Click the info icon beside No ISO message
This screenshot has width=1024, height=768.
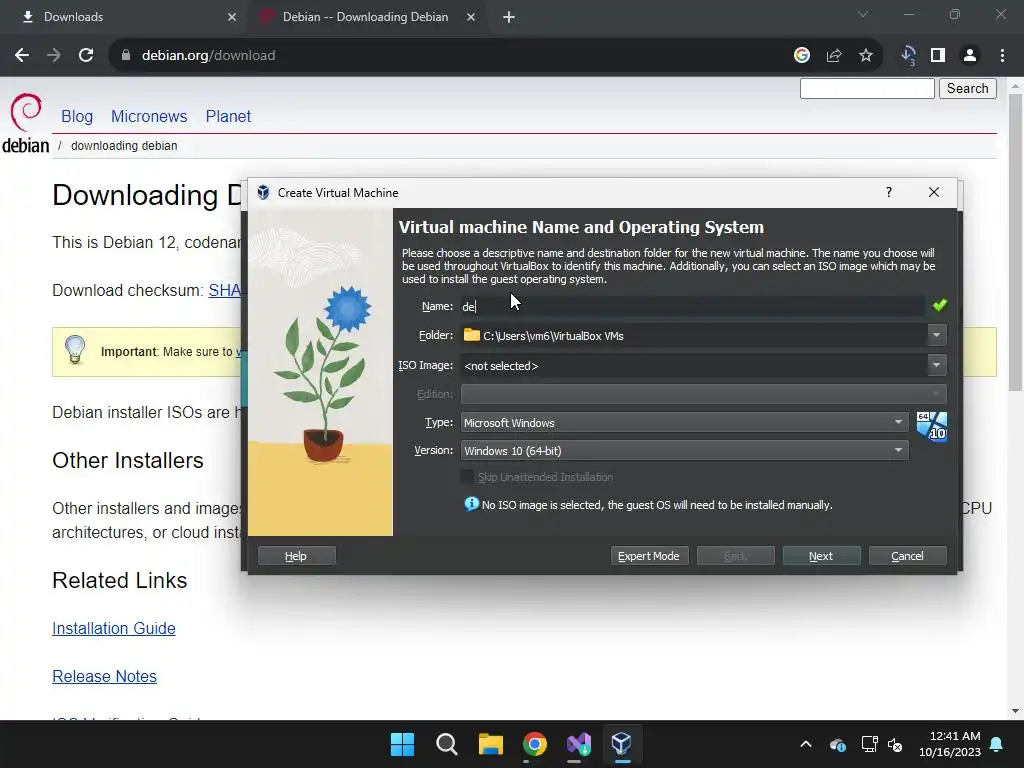point(471,504)
